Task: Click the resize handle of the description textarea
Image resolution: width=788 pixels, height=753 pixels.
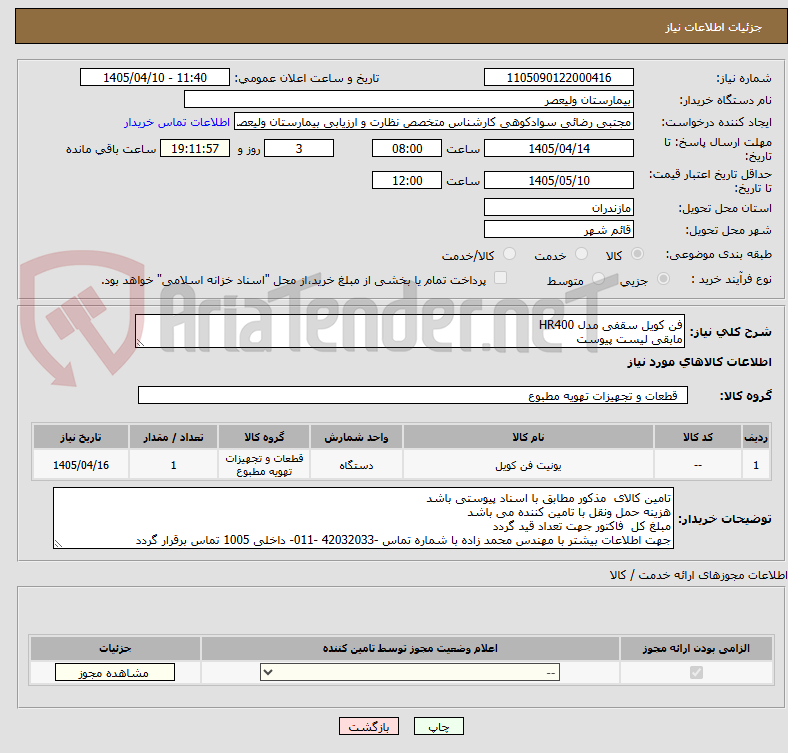Action: click(140, 343)
